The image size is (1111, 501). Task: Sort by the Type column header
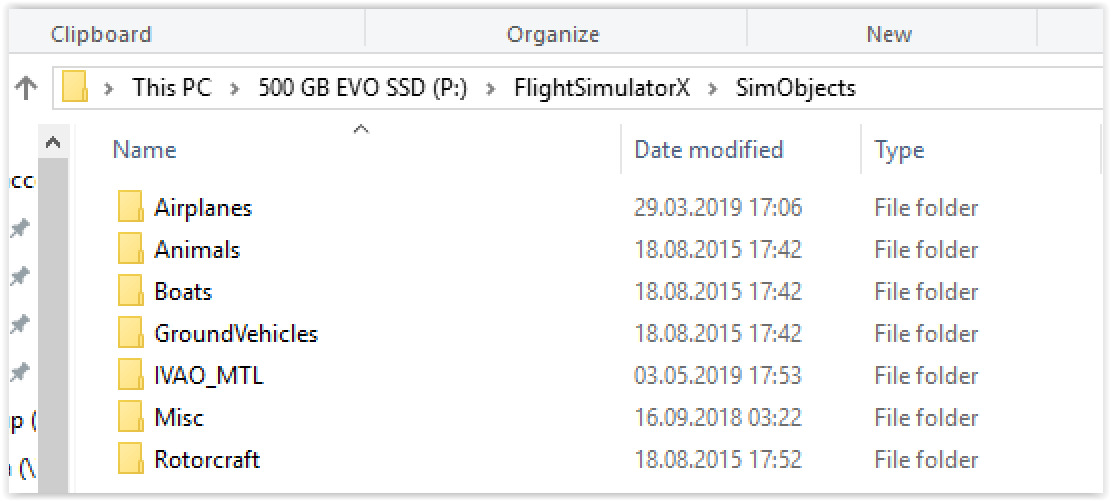(x=899, y=150)
